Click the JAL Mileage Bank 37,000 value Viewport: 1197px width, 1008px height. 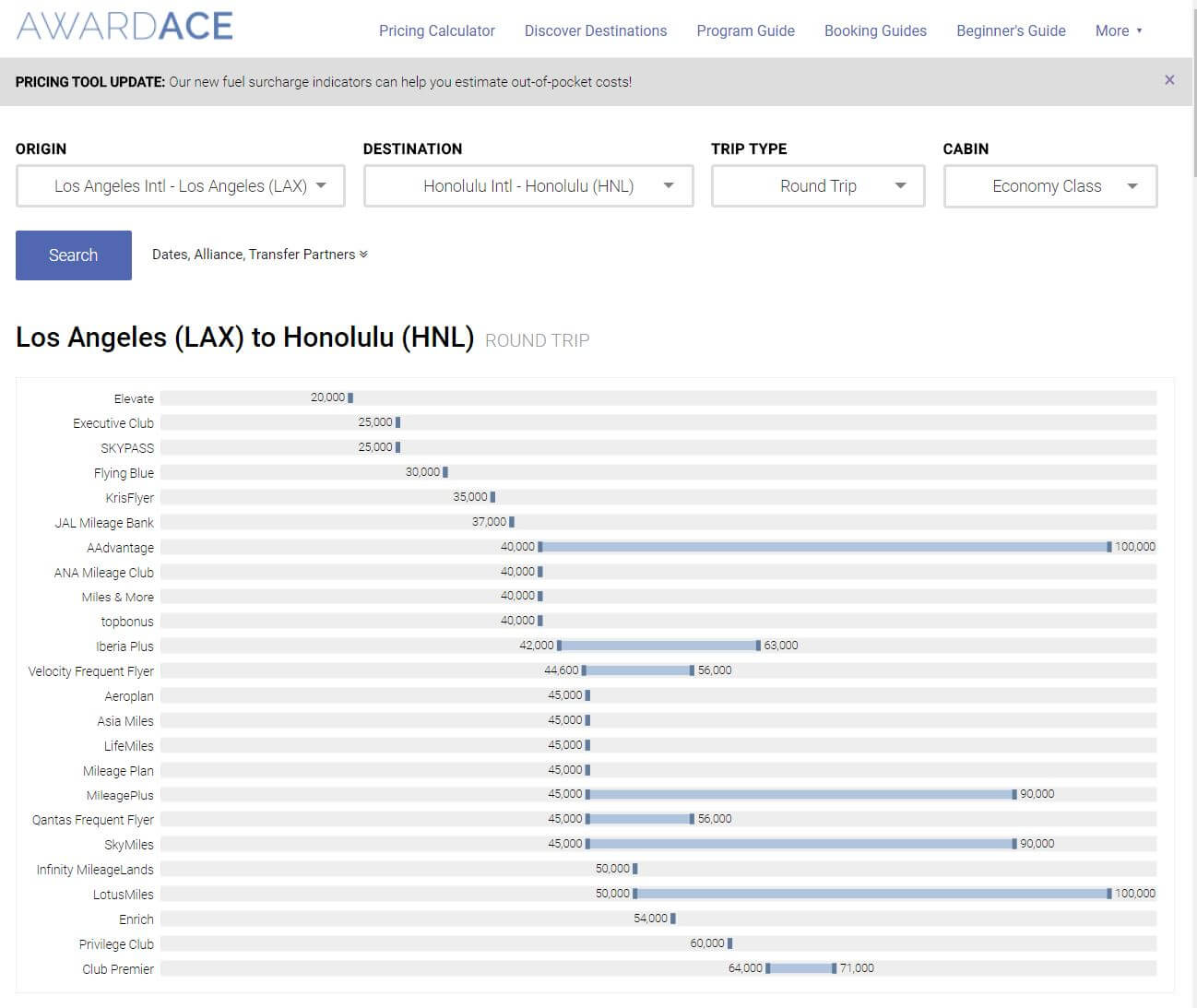click(490, 522)
